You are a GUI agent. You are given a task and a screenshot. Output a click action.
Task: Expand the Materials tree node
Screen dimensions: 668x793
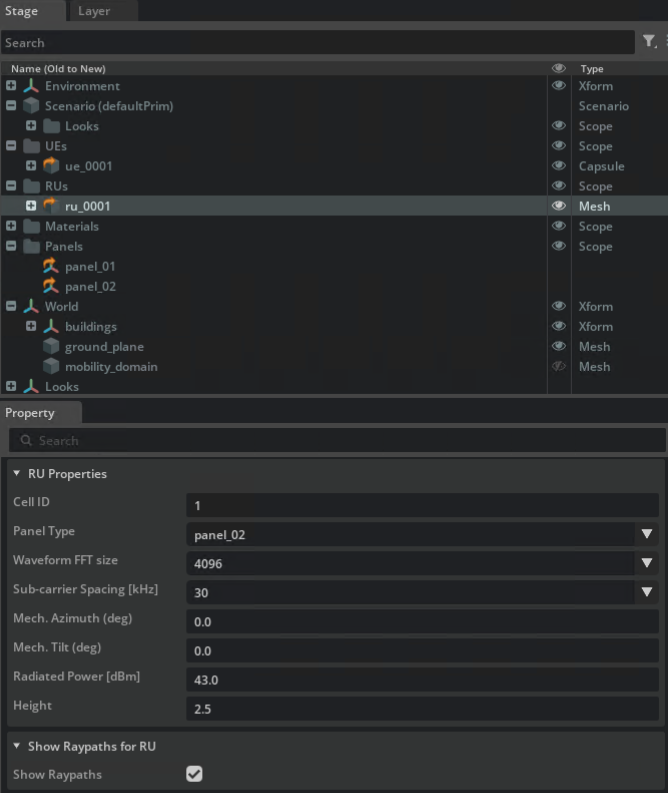coord(11,226)
